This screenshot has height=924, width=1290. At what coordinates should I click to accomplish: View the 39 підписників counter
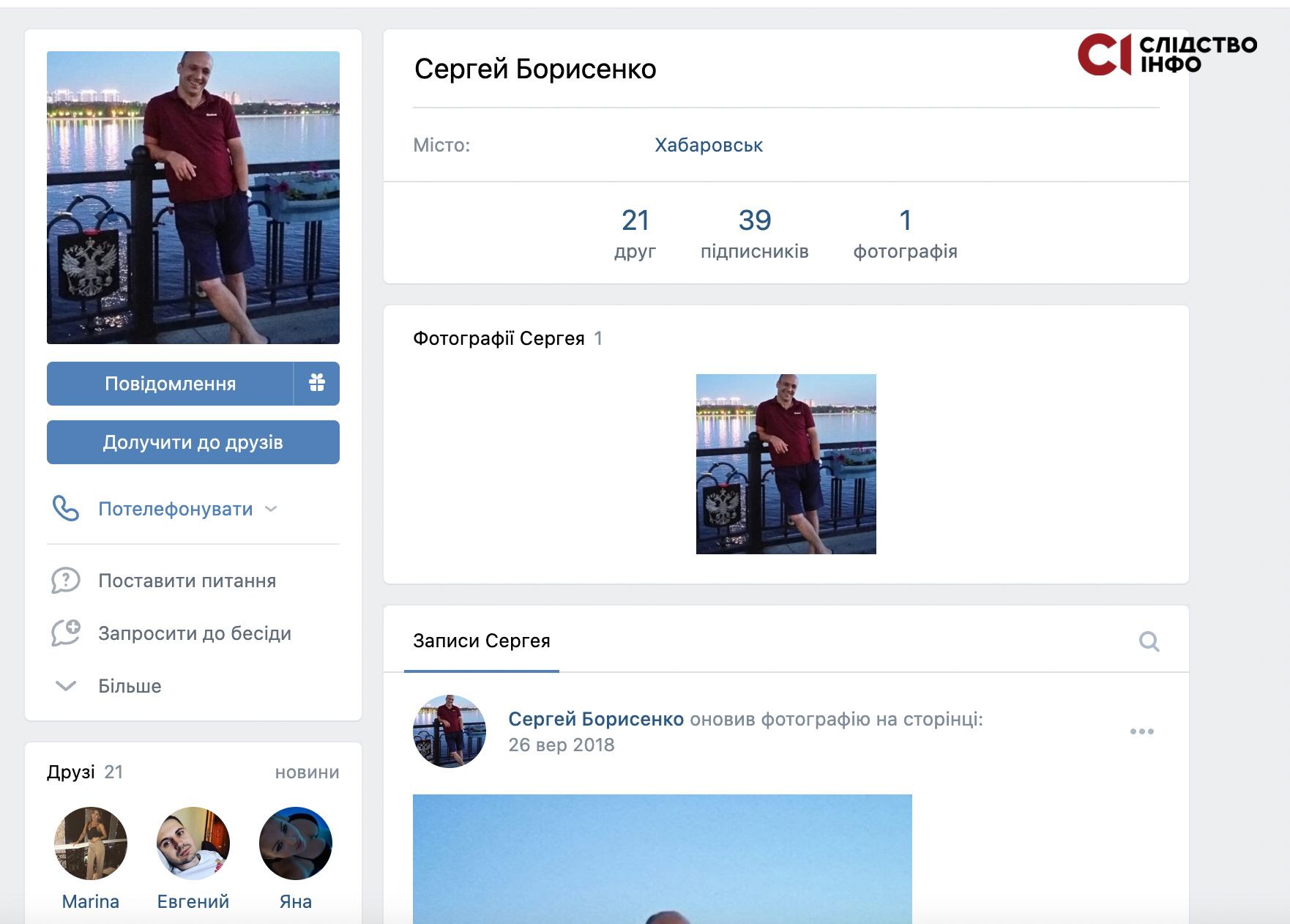[754, 234]
